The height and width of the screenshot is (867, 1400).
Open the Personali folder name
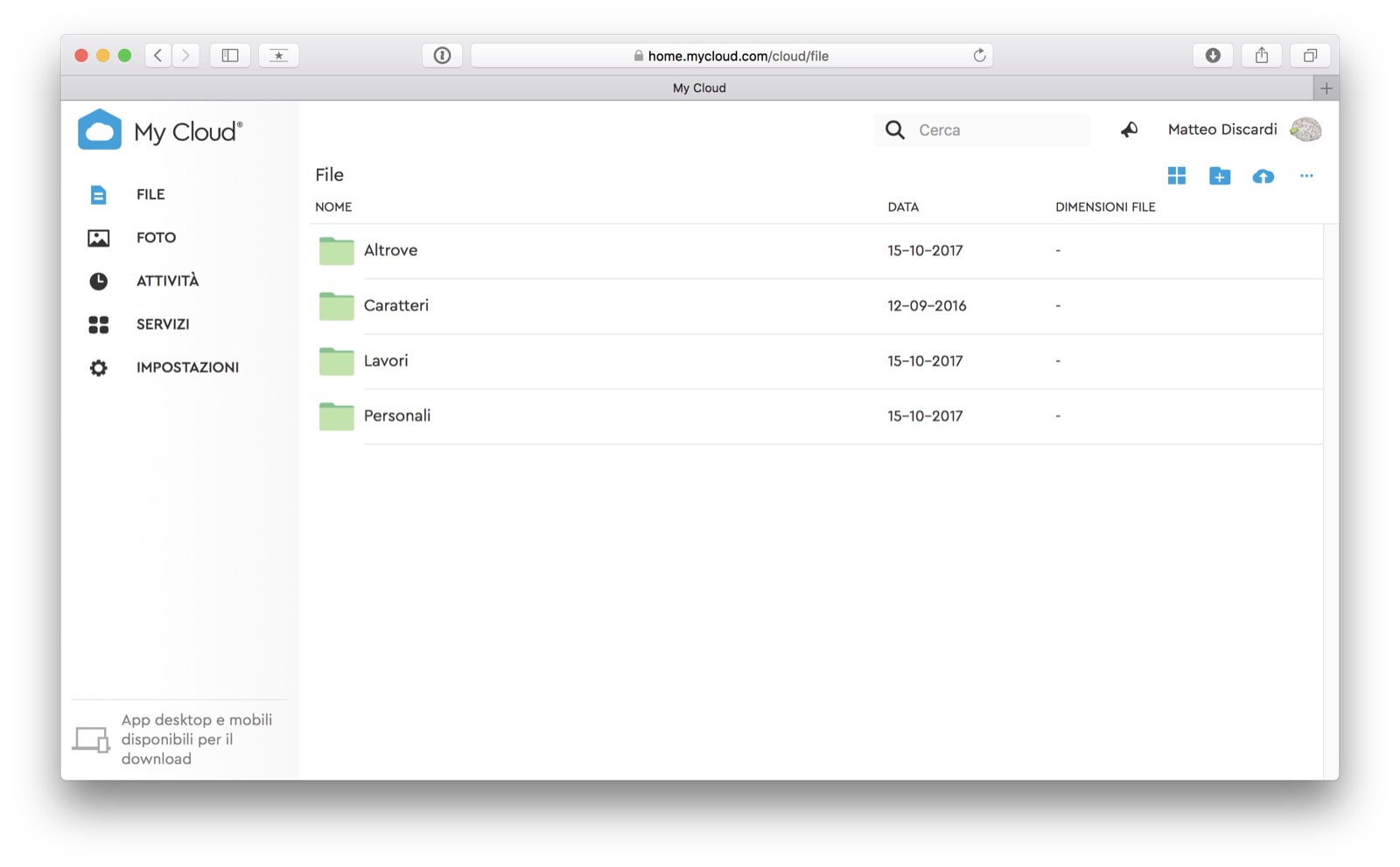coord(397,416)
